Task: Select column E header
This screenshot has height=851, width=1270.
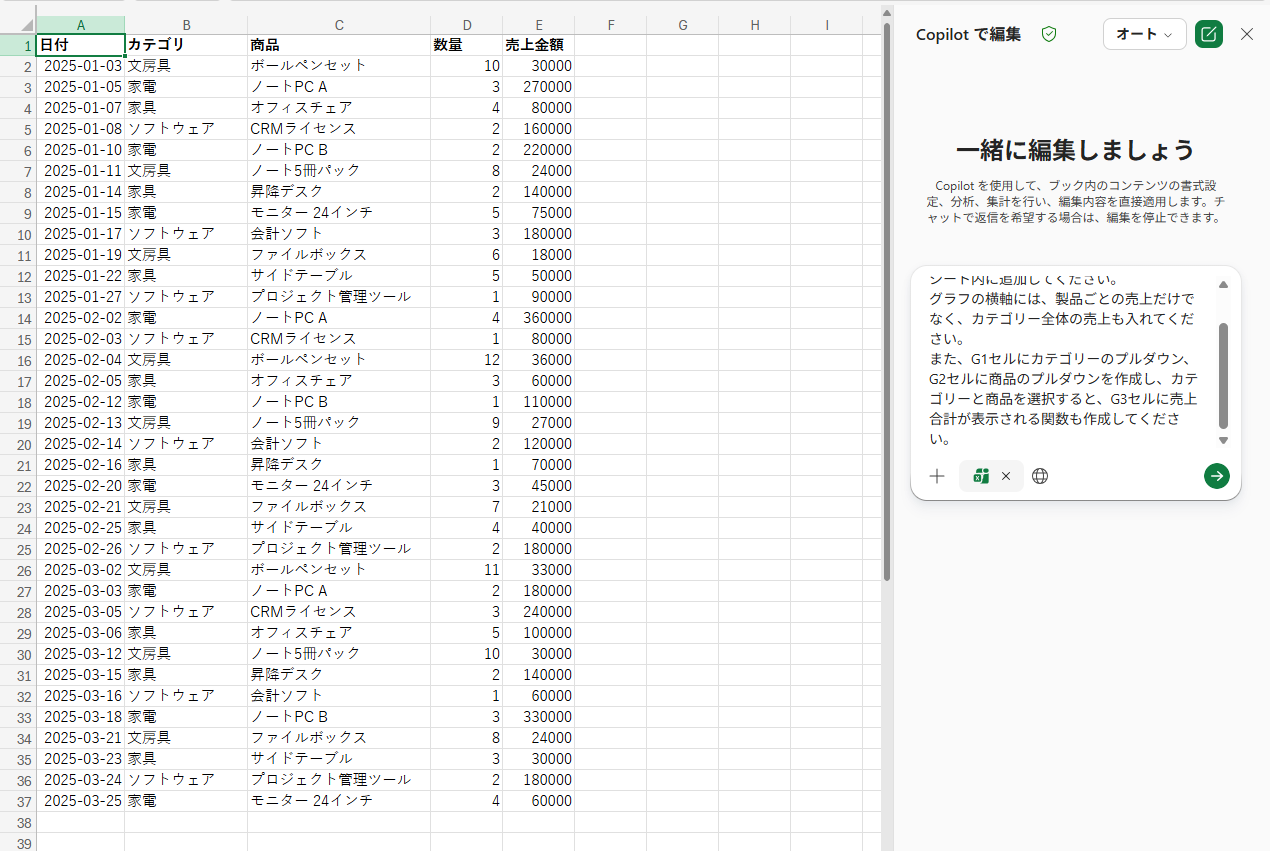Action: click(539, 25)
